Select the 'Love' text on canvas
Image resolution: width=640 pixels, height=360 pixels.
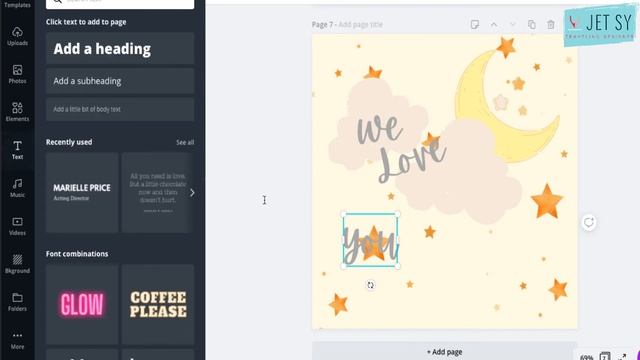[412, 162]
